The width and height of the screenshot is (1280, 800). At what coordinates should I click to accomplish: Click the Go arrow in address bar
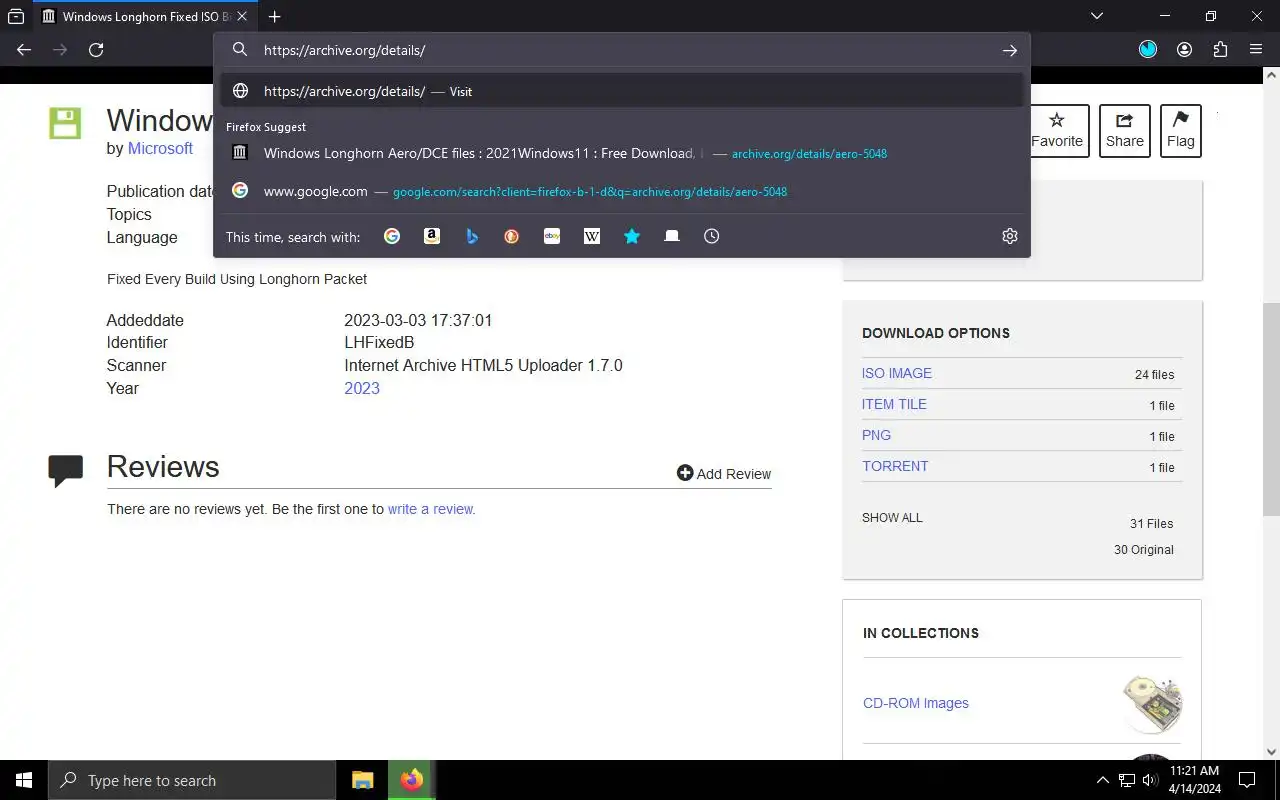tap(1010, 50)
